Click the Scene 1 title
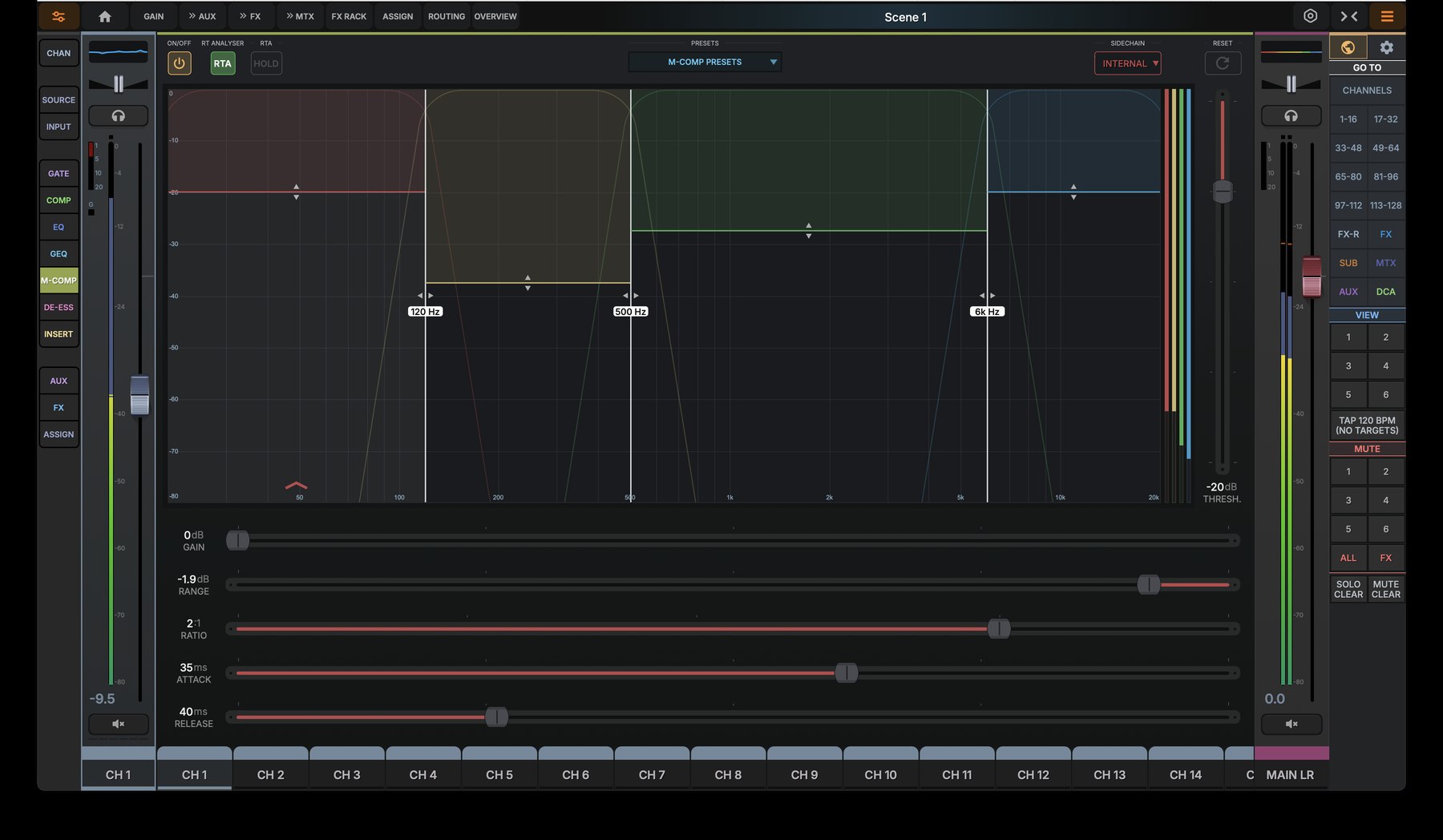1443x840 pixels. coord(905,17)
